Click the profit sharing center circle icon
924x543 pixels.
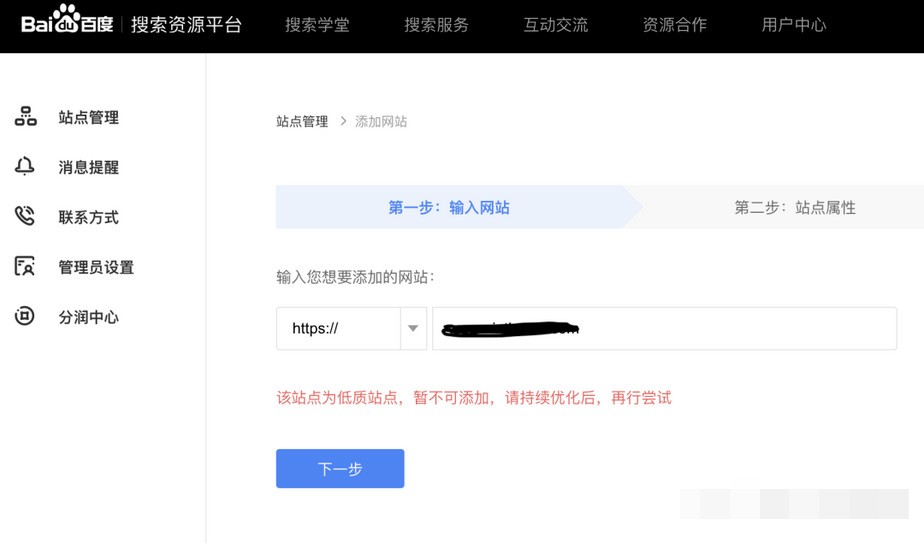click(x=25, y=316)
